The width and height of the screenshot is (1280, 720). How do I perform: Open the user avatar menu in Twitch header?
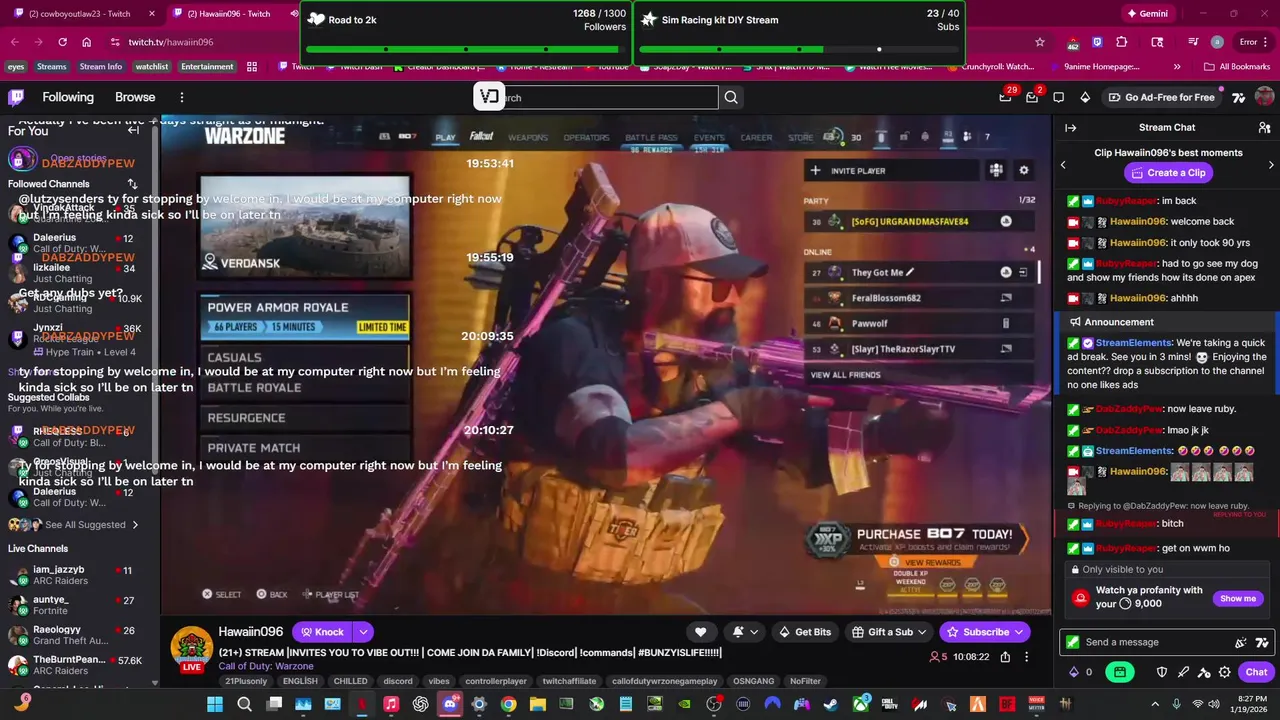coord(1264,97)
